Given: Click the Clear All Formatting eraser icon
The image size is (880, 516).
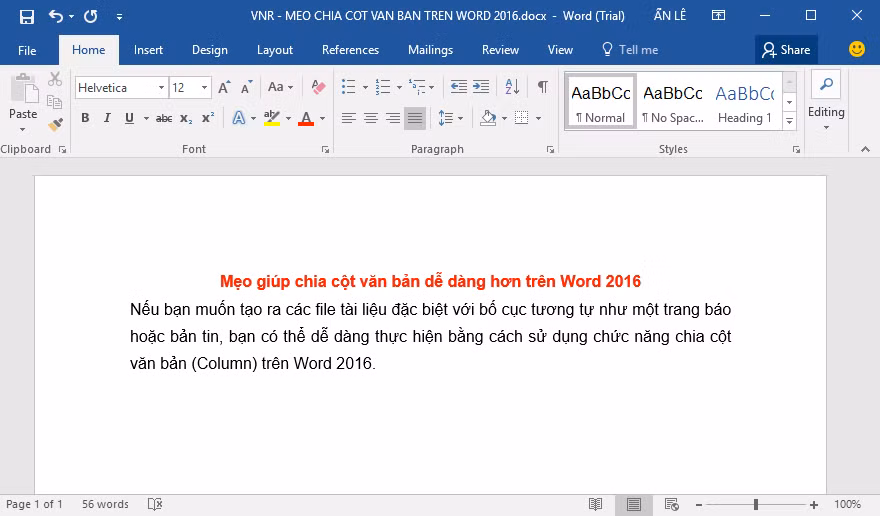Looking at the screenshot, I should click(x=319, y=88).
